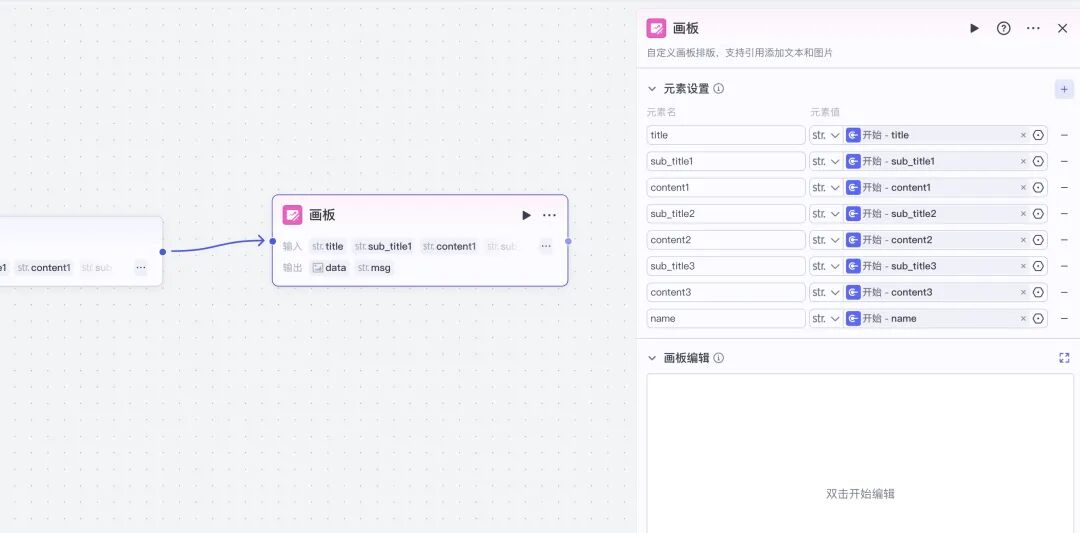Clear the 开始 - content3 reference value
The width and height of the screenshot is (1080, 533).
click(1023, 292)
